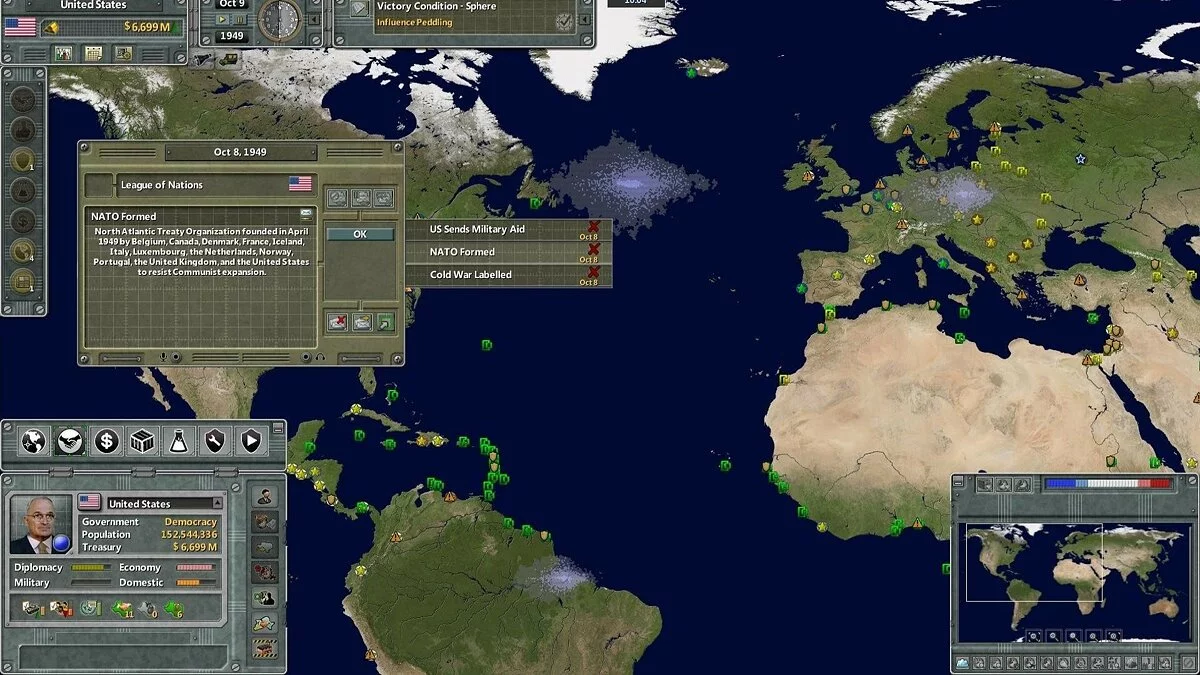The width and height of the screenshot is (1200, 675).
Task: Click the bomb icon labeled 0
Action: pos(147,609)
